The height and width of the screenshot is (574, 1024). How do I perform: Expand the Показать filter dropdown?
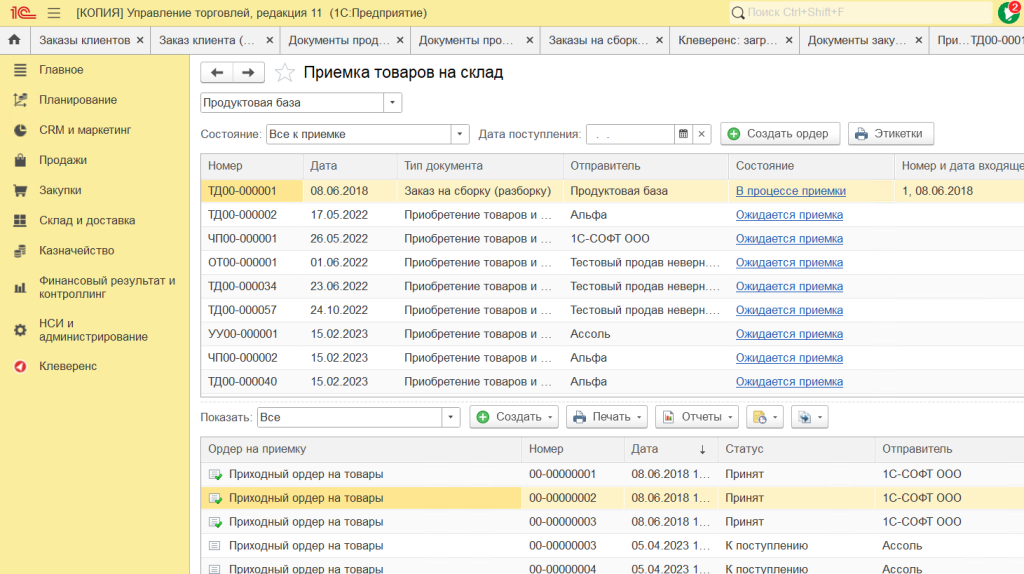[451, 417]
